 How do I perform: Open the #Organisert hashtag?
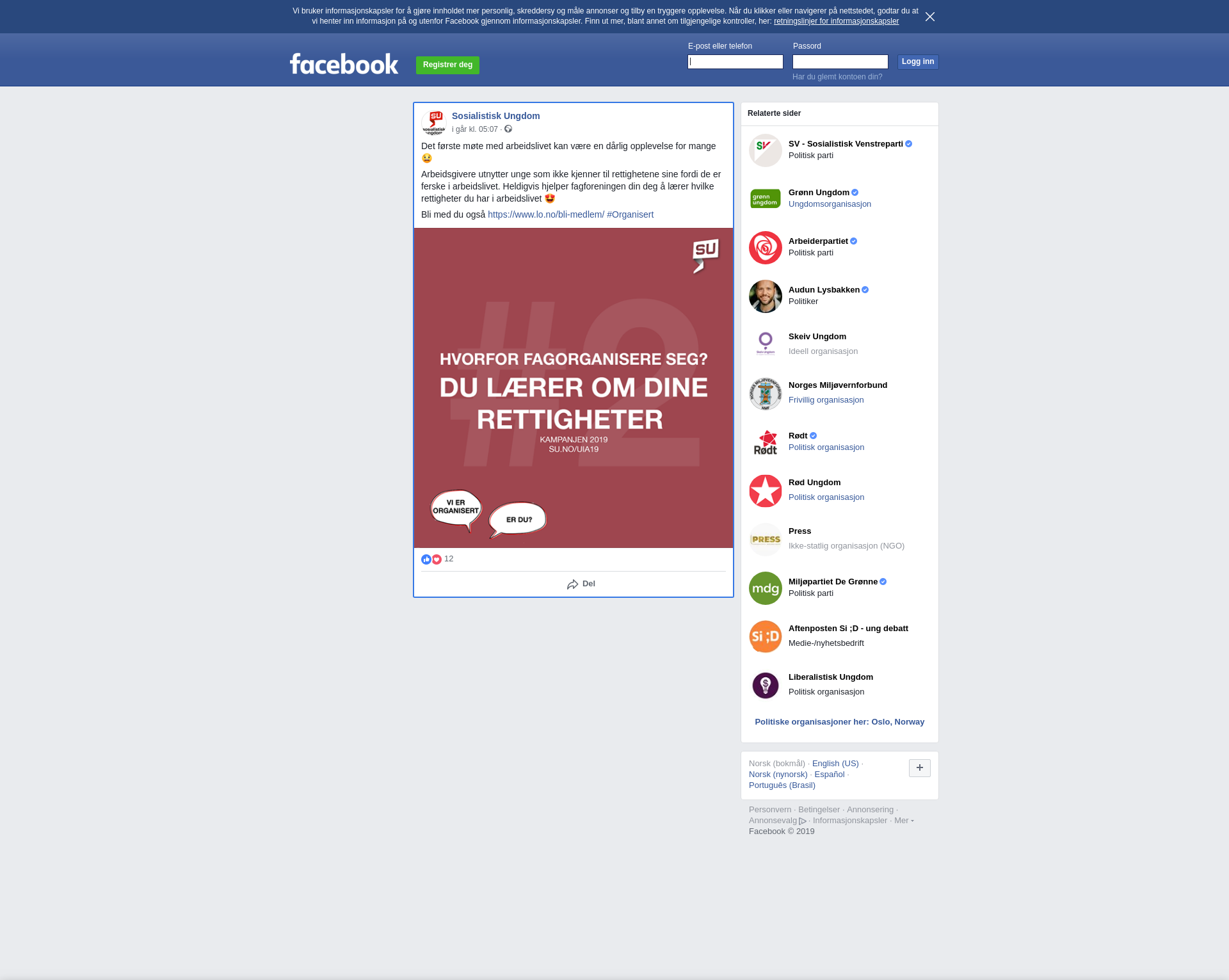(x=631, y=214)
